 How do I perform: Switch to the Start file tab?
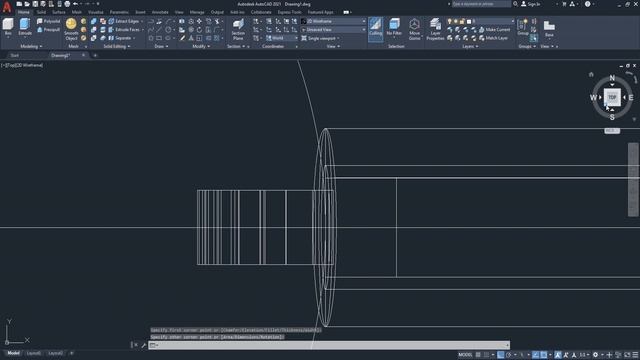pos(15,55)
